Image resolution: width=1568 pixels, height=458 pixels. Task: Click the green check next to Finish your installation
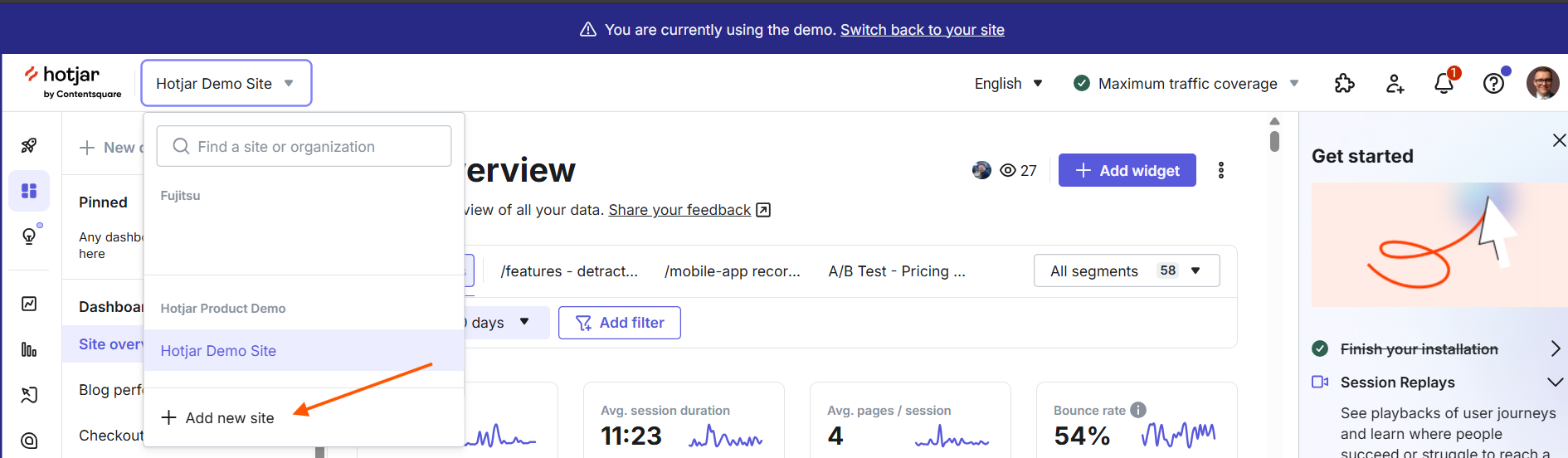pos(1320,348)
